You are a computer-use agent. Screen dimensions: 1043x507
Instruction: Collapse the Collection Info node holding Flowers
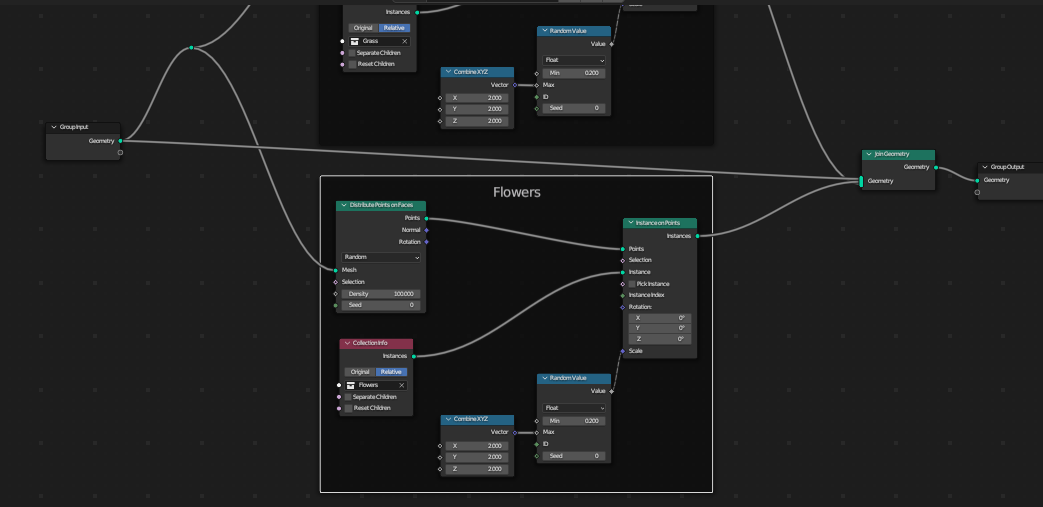coord(347,343)
